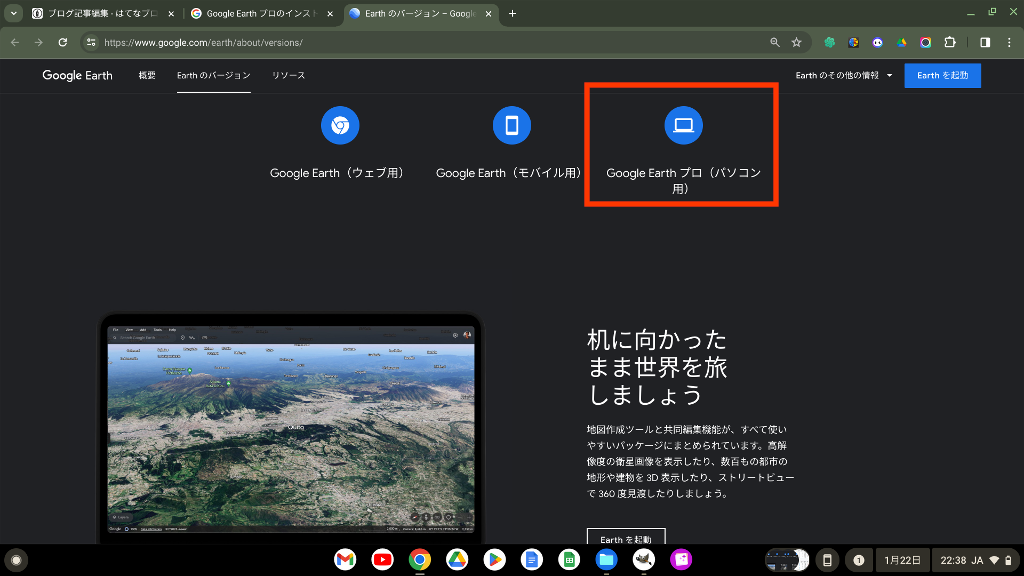This screenshot has height=576, width=1024.
Task: Open the multicolor globe extension icon
Action: pos(854,42)
